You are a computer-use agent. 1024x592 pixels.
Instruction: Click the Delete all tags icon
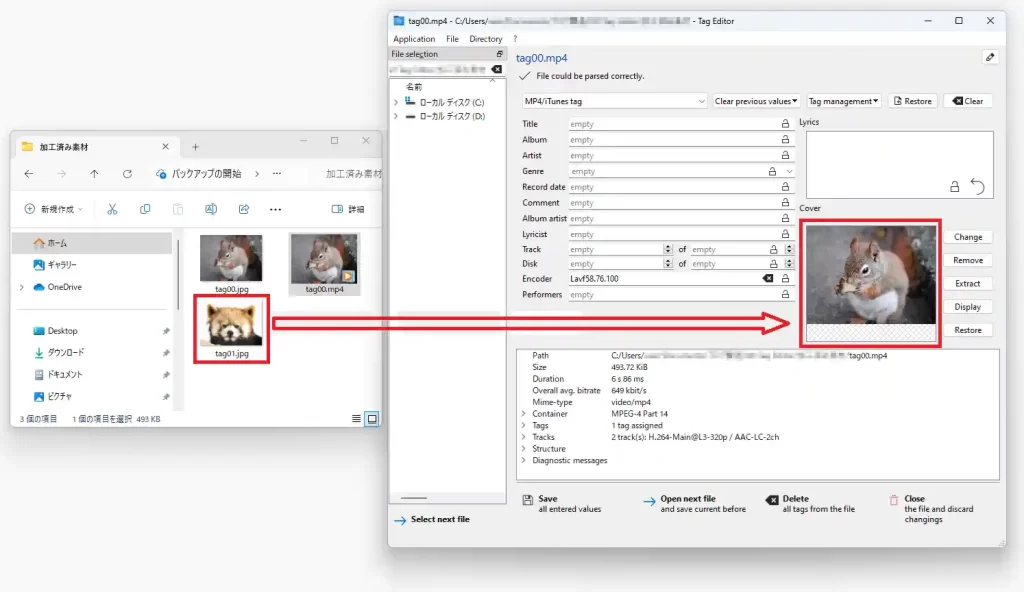(x=771, y=500)
